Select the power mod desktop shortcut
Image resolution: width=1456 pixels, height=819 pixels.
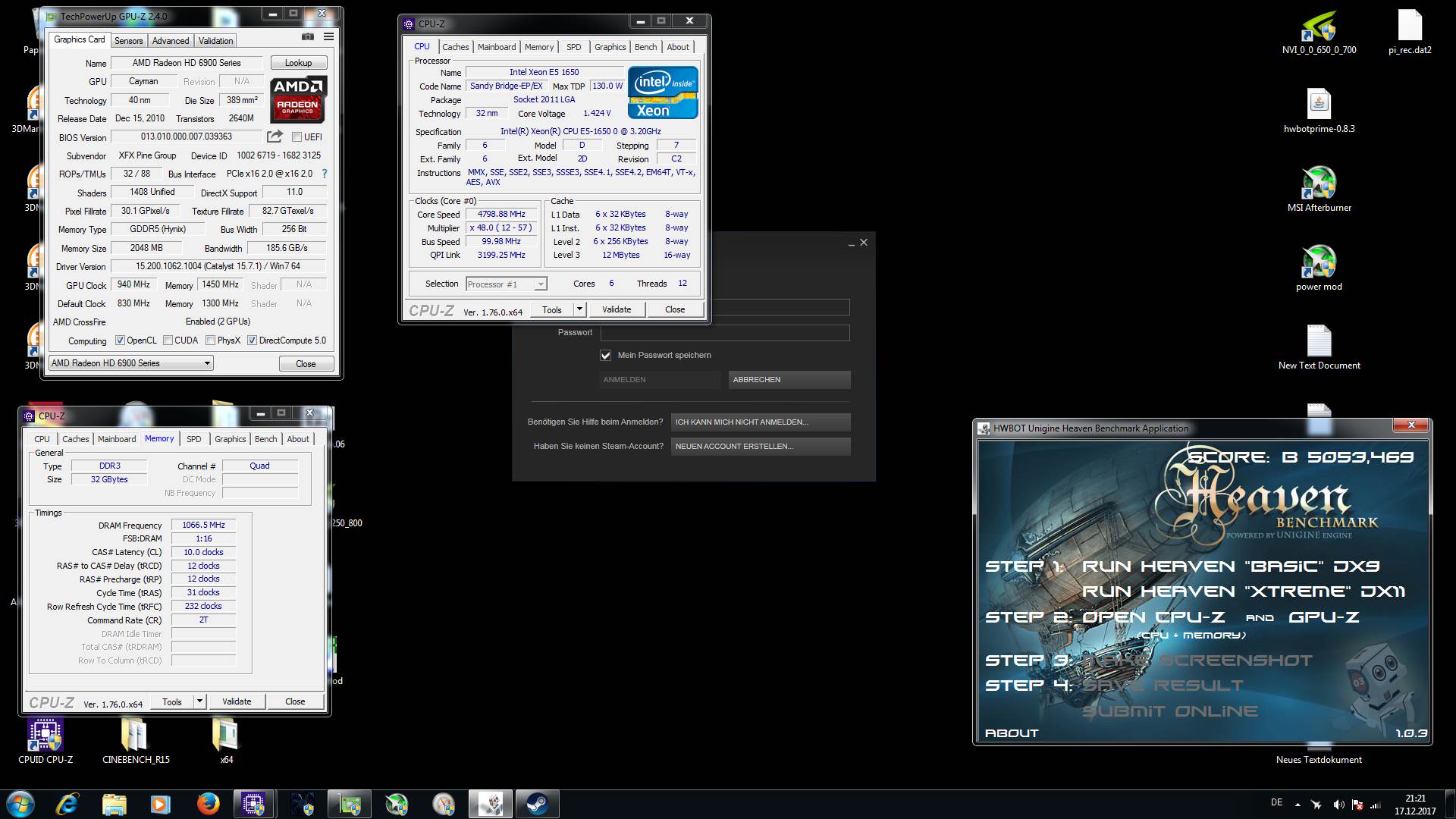pos(1319,268)
